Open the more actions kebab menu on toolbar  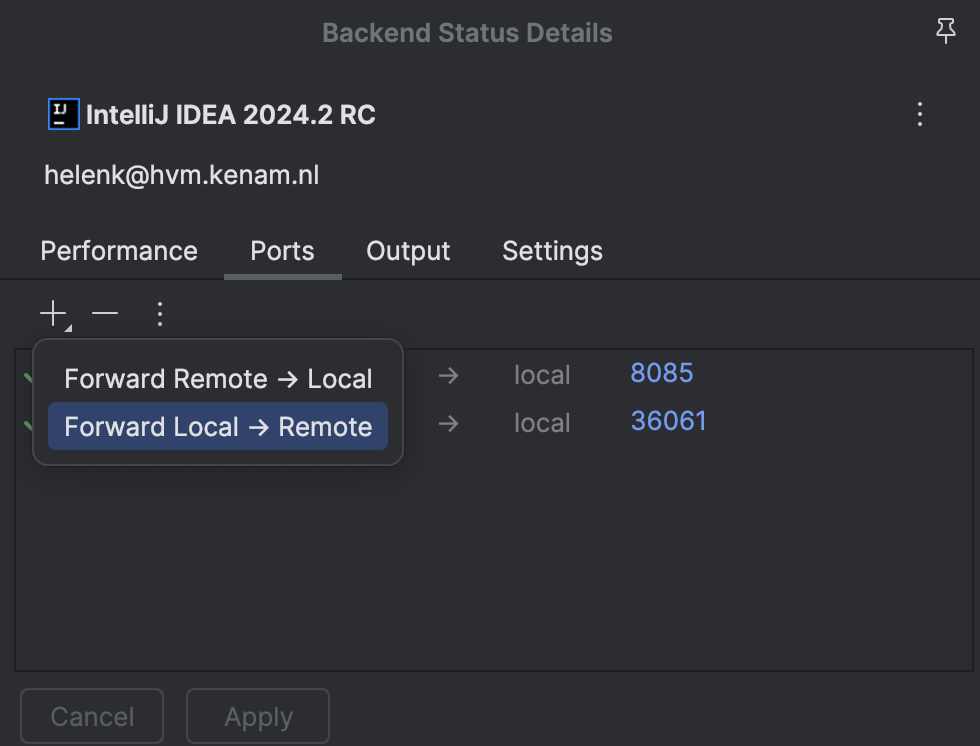(x=160, y=313)
